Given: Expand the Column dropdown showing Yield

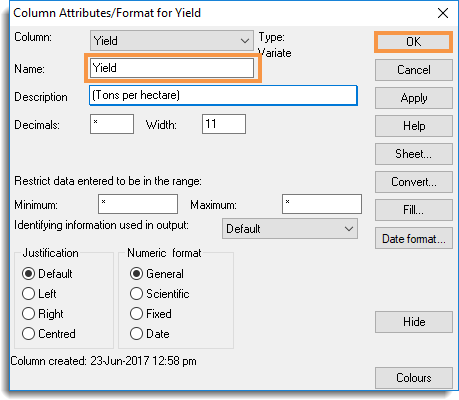Looking at the screenshot, I should tap(172, 41).
